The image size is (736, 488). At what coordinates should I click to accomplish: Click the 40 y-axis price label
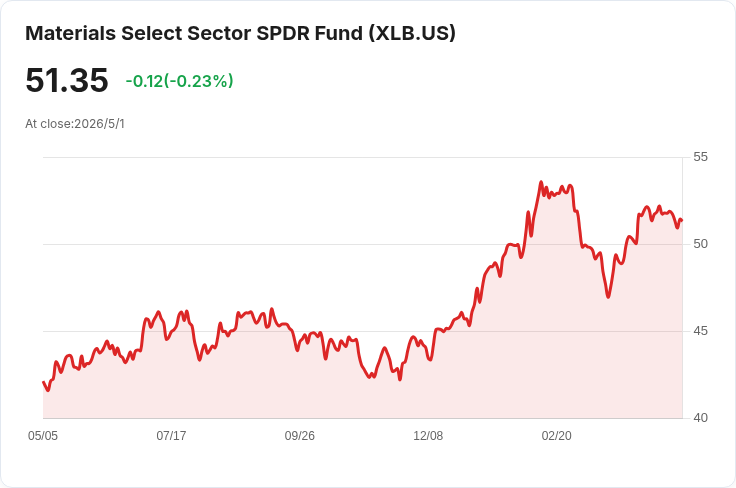[700, 418]
